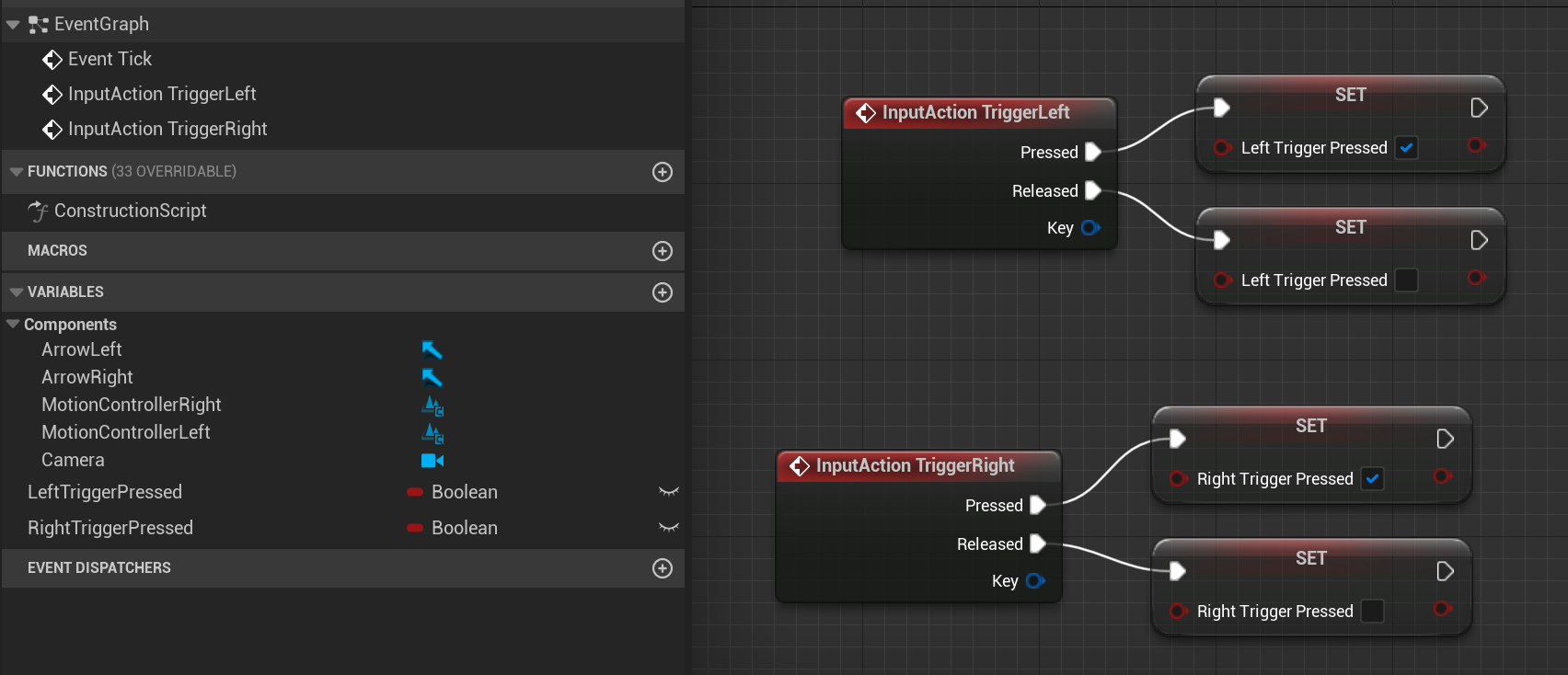This screenshot has width=1568, height=675.
Task: Click the add function plus icon
Action: [x=663, y=172]
